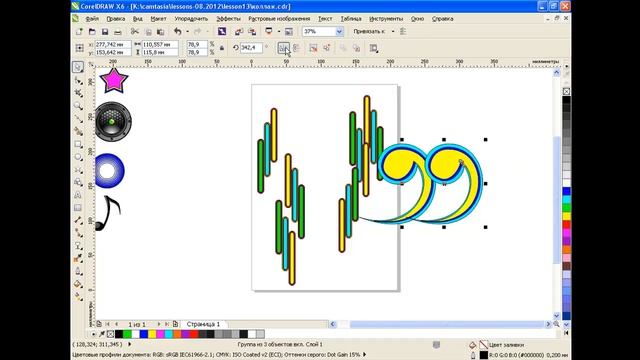Viewport: 640px width, 360px height.
Task: Open the Edit (Правка) menu
Action: [x=116, y=19]
